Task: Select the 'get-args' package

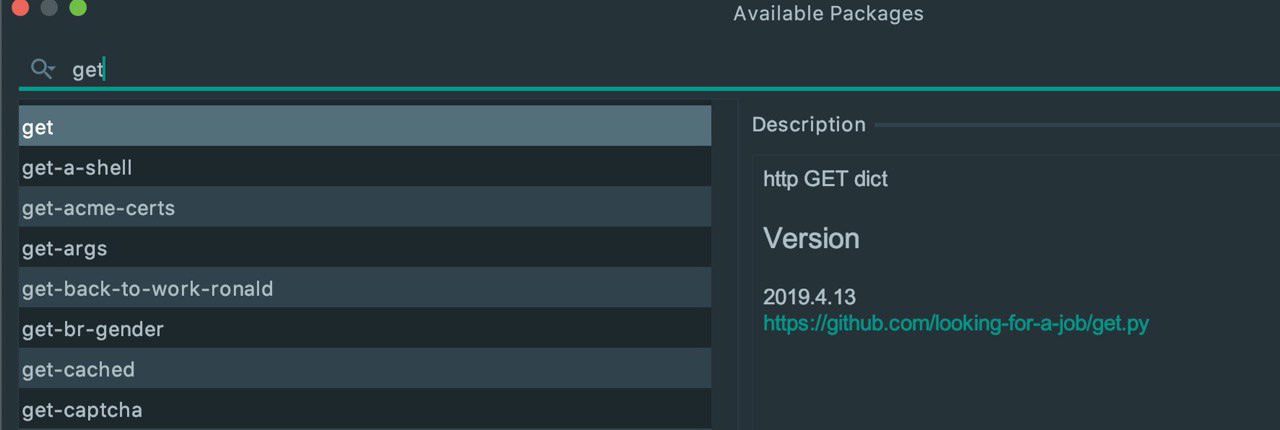Action: coord(365,248)
